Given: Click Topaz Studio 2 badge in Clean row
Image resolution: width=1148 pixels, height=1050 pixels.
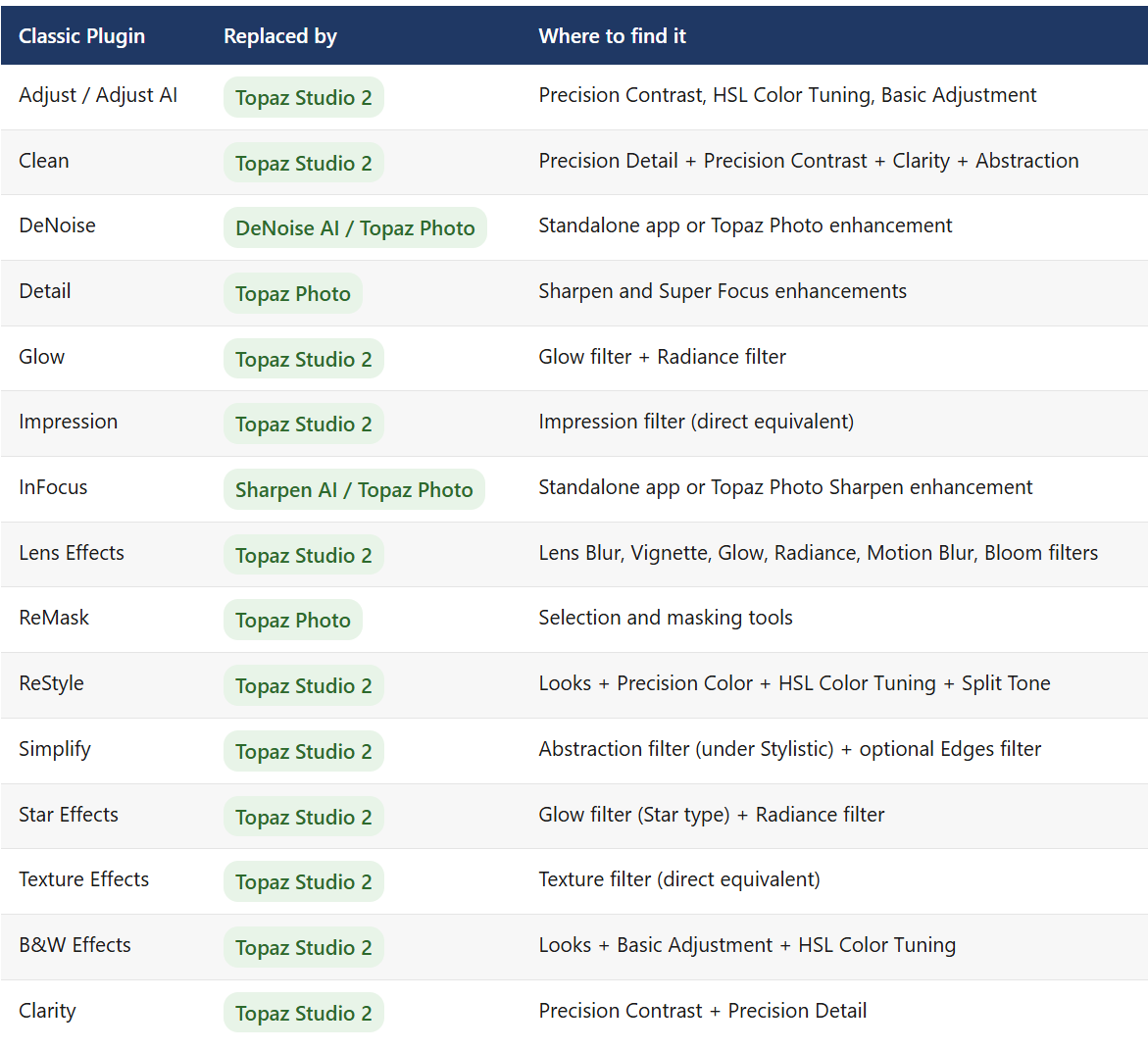Looking at the screenshot, I should 303,163.
